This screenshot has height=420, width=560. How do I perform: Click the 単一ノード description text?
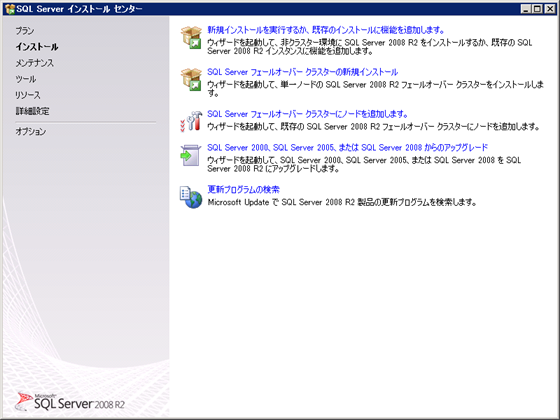(375, 89)
